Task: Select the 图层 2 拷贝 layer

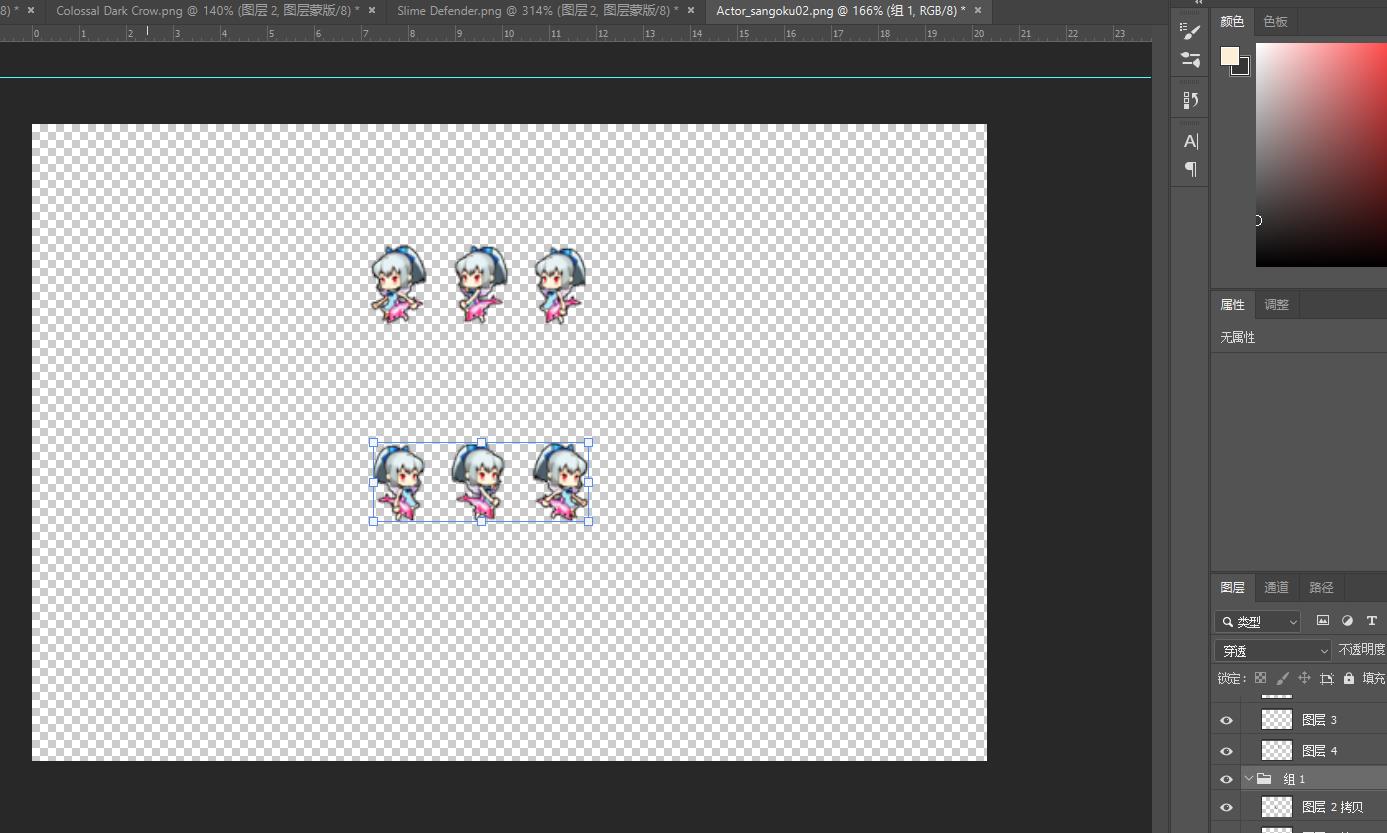Action: (1299, 807)
